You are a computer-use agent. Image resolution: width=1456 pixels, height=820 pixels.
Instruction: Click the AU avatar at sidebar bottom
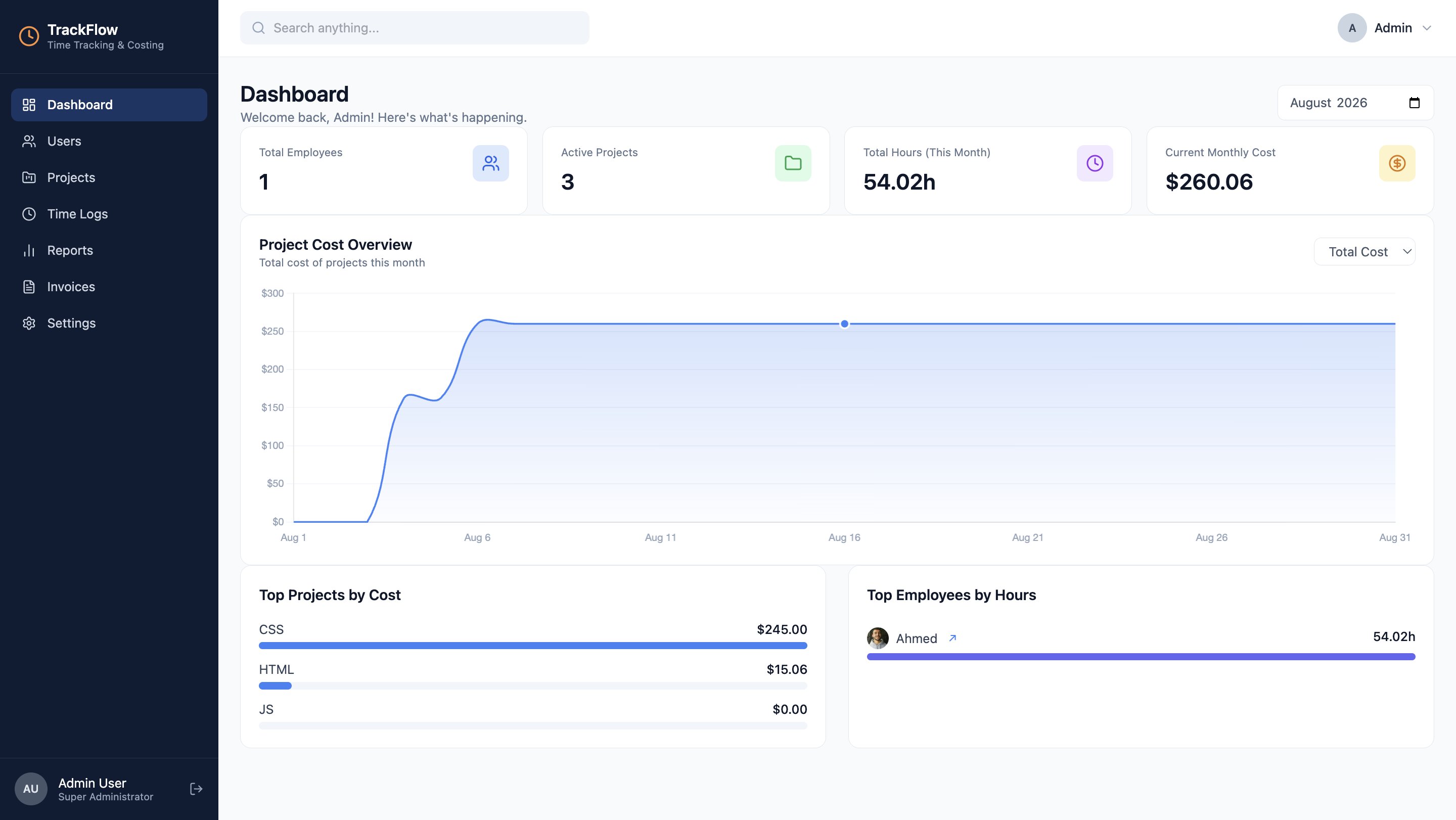[x=30, y=789]
